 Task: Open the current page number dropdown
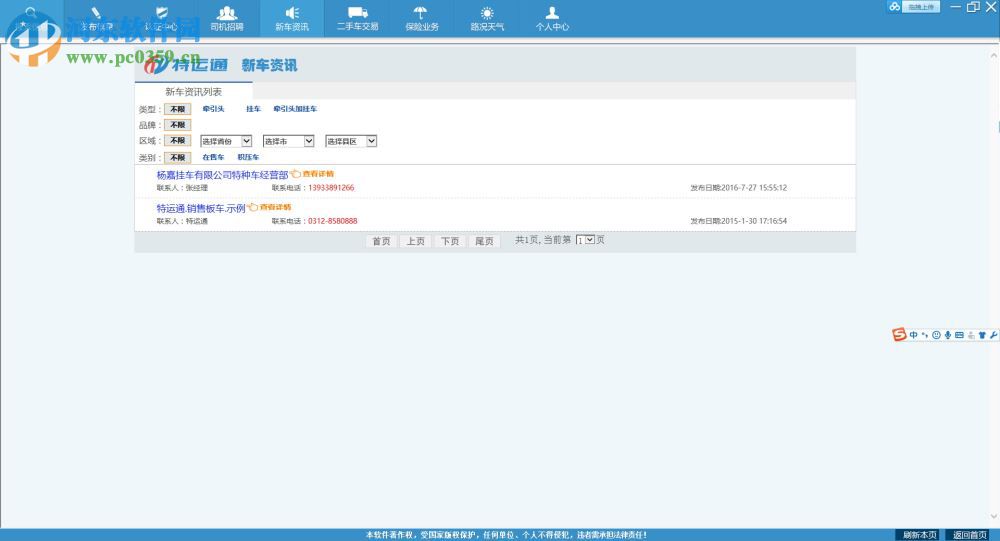click(585, 240)
